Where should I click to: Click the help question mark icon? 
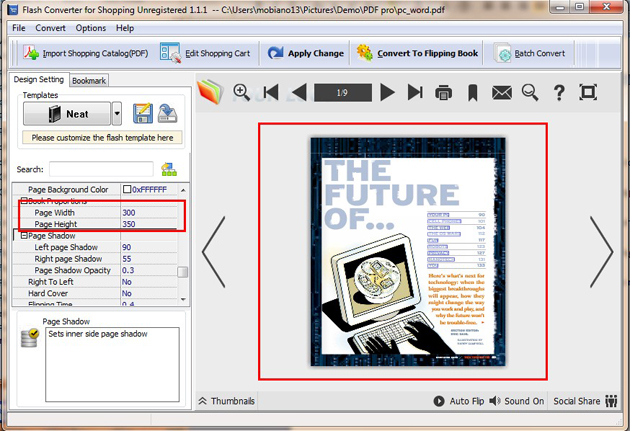[x=559, y=92]
